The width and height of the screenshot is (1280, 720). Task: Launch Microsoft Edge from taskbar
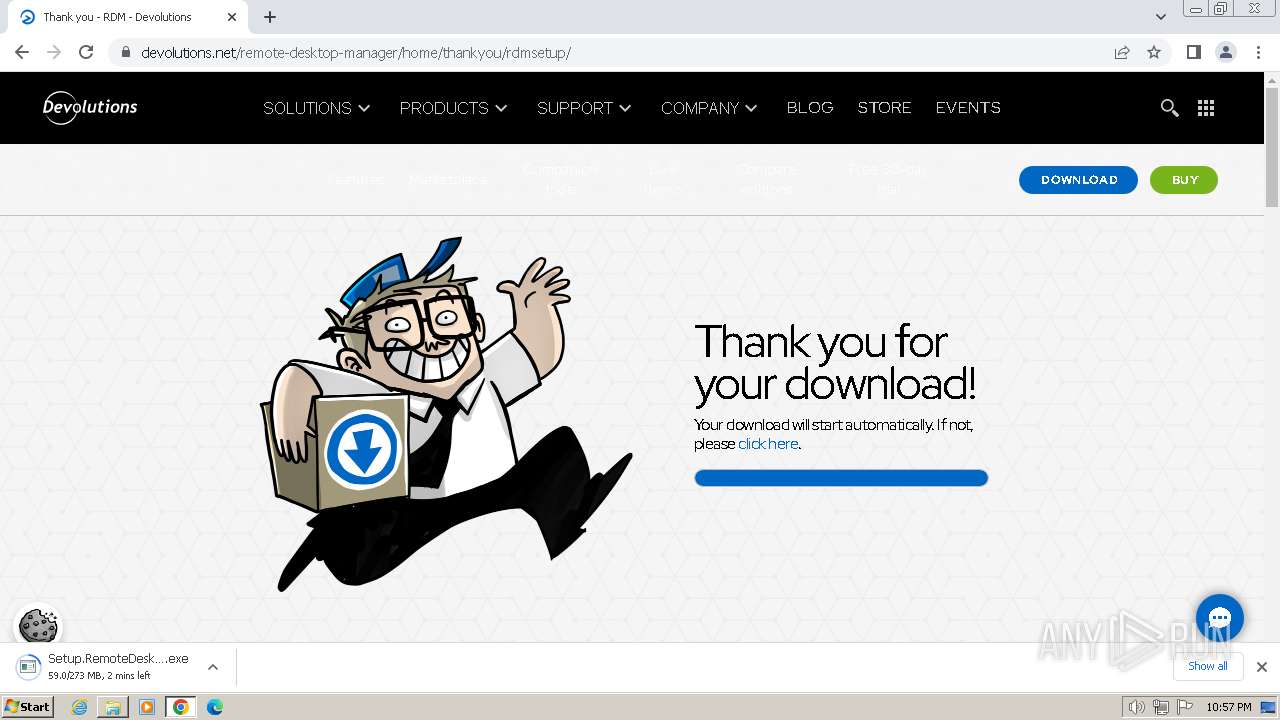coord(215,707)
